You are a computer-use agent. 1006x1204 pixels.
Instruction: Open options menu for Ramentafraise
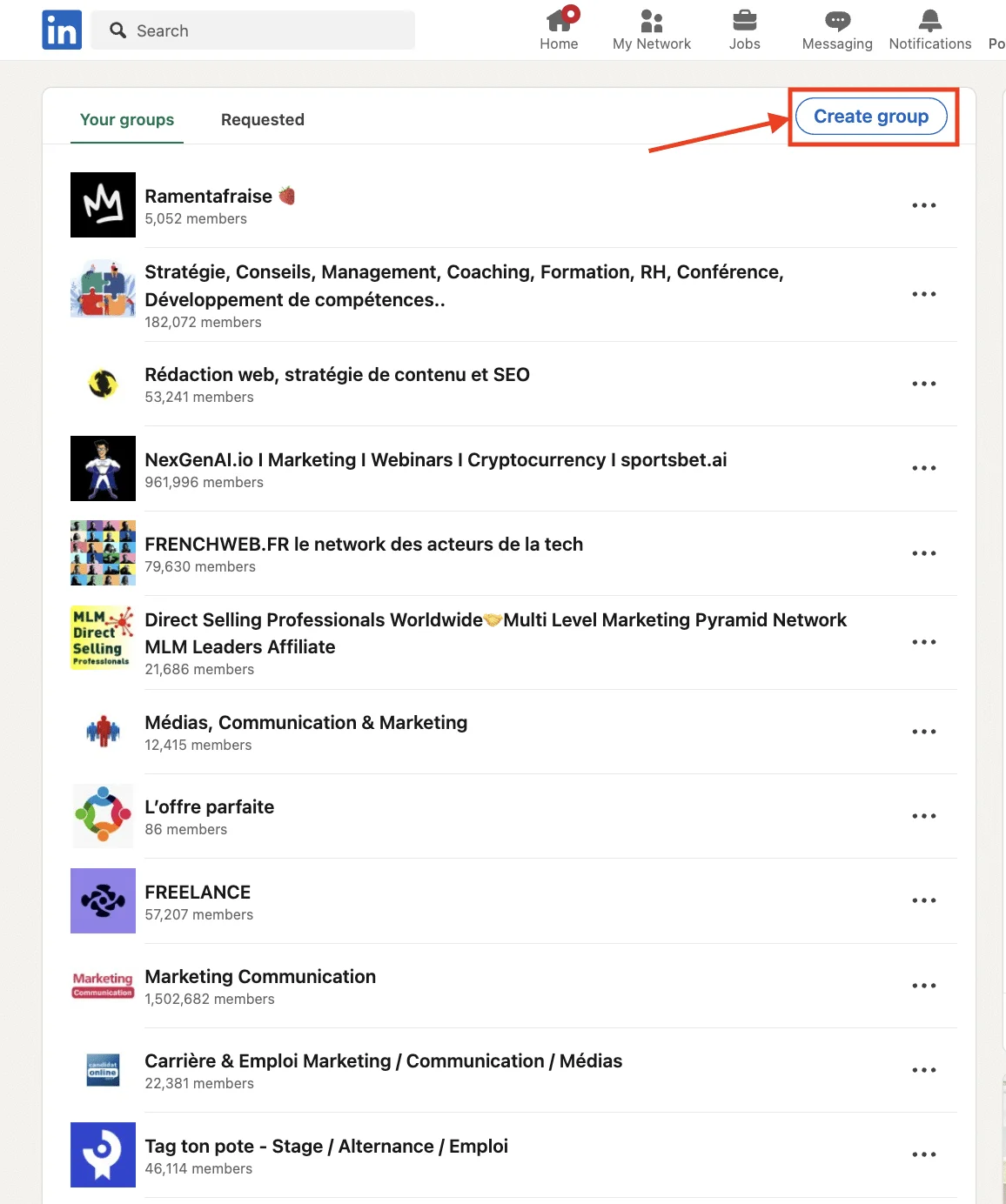coord(924,205)
